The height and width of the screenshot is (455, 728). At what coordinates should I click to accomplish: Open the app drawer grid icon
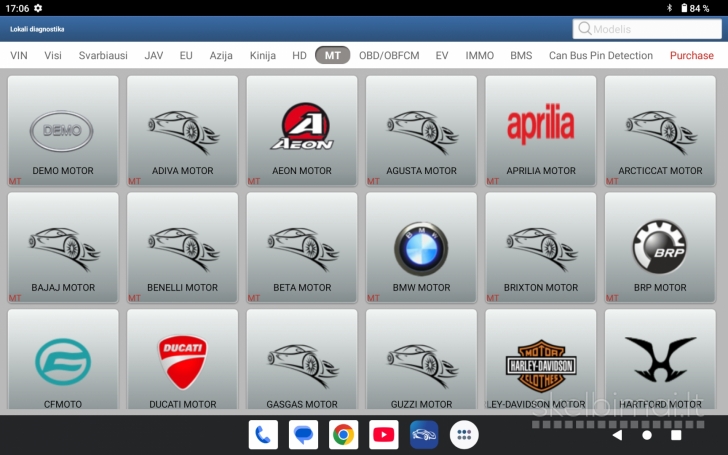pos(464,434)
